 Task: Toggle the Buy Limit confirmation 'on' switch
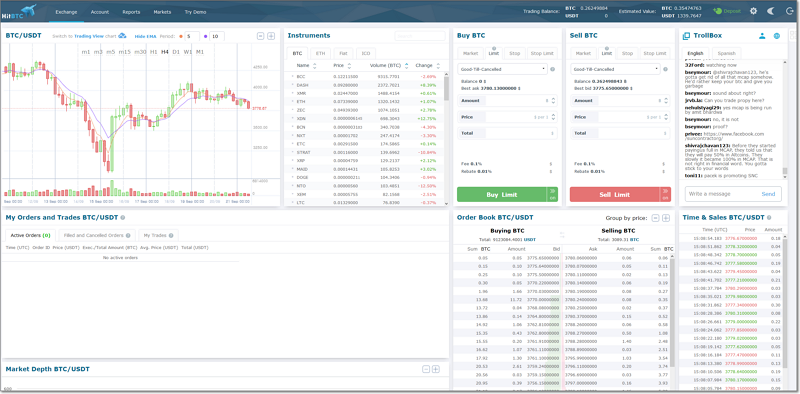coord(552,194)
